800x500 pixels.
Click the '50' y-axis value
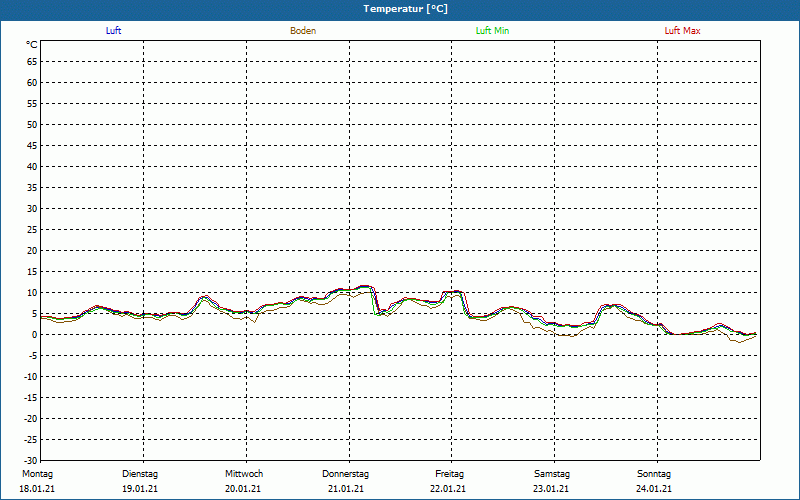tap(32, 124)
